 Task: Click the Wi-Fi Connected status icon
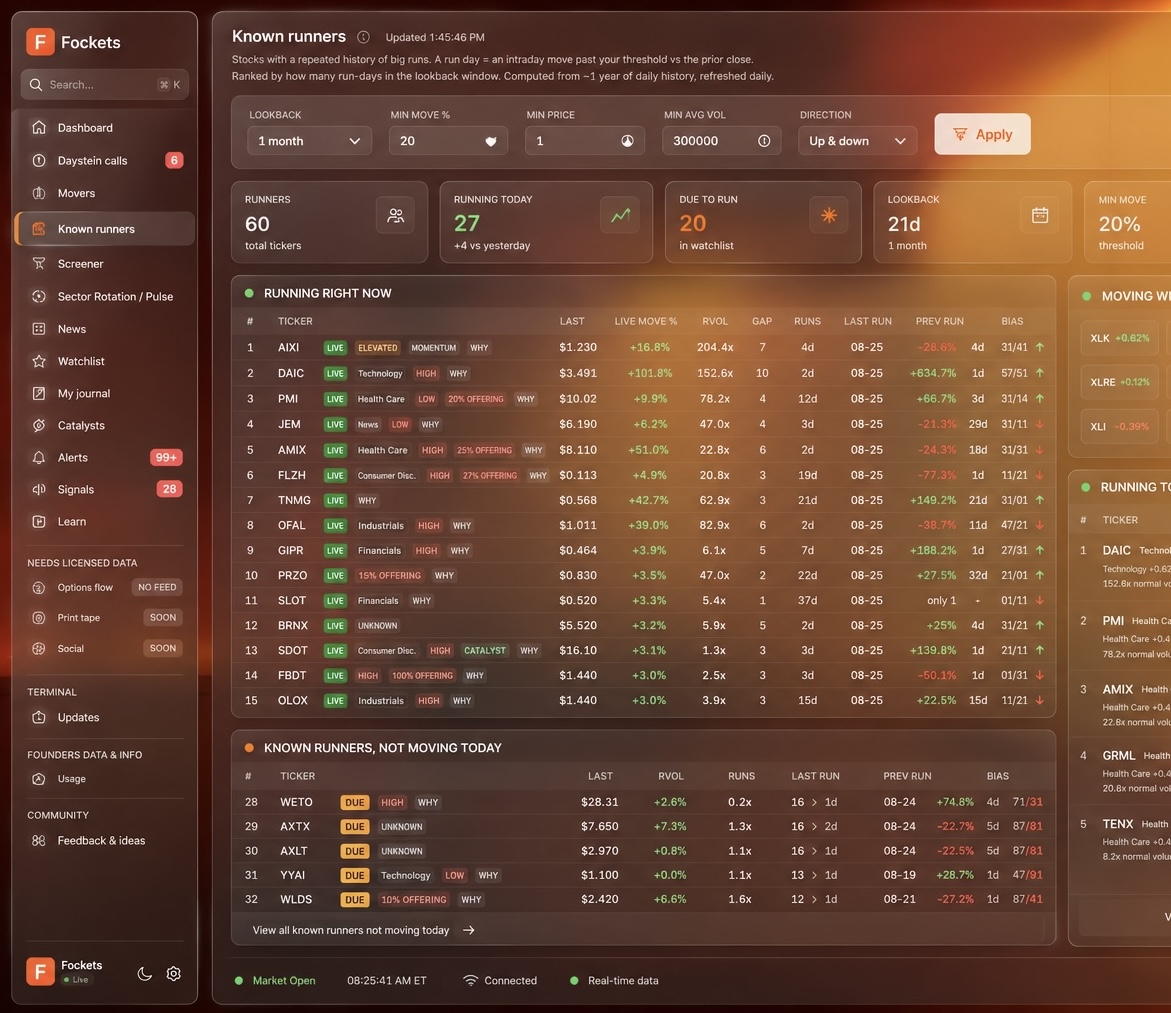pyautogui.click(x=470, y=980)
